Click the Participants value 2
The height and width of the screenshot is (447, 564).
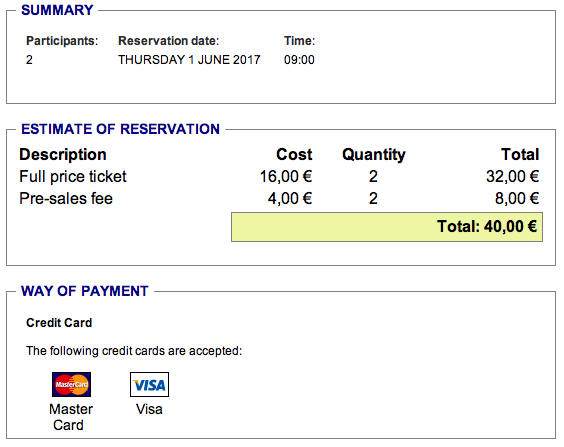pos(29,60)
